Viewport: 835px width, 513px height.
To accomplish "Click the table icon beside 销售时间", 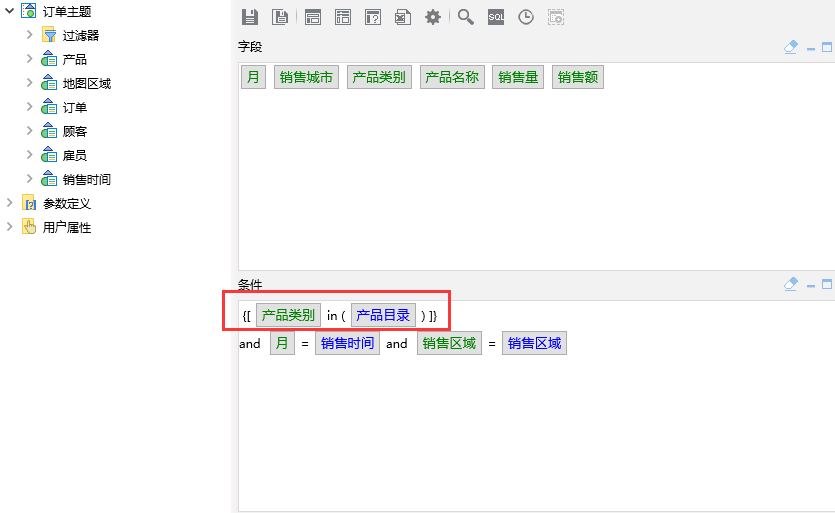I will point(49,178).
